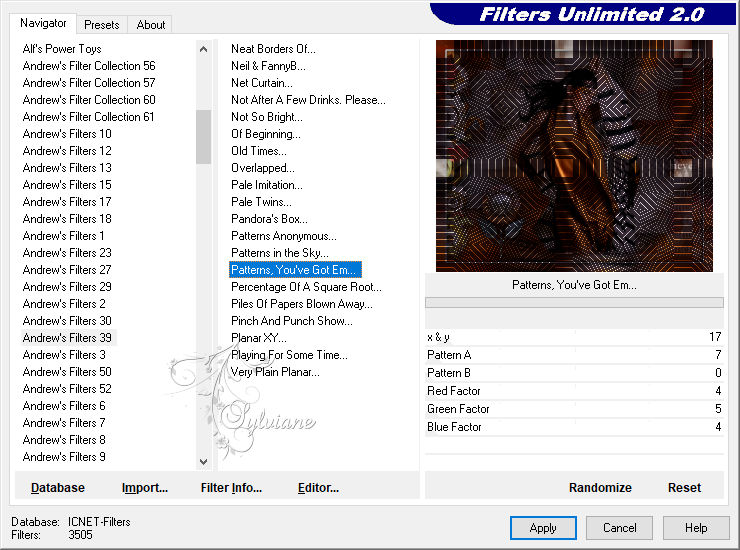Screen dimensions: 740x550
Task: Select the Navigator tab
Action: click(x=43, y=23)
